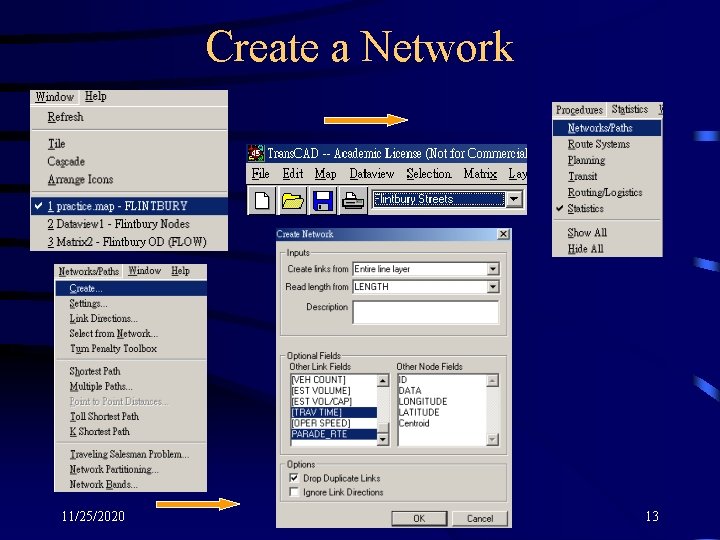Open the Map menu in TransCAD
The height and width of the screenshot is (540, 720).
326,174
